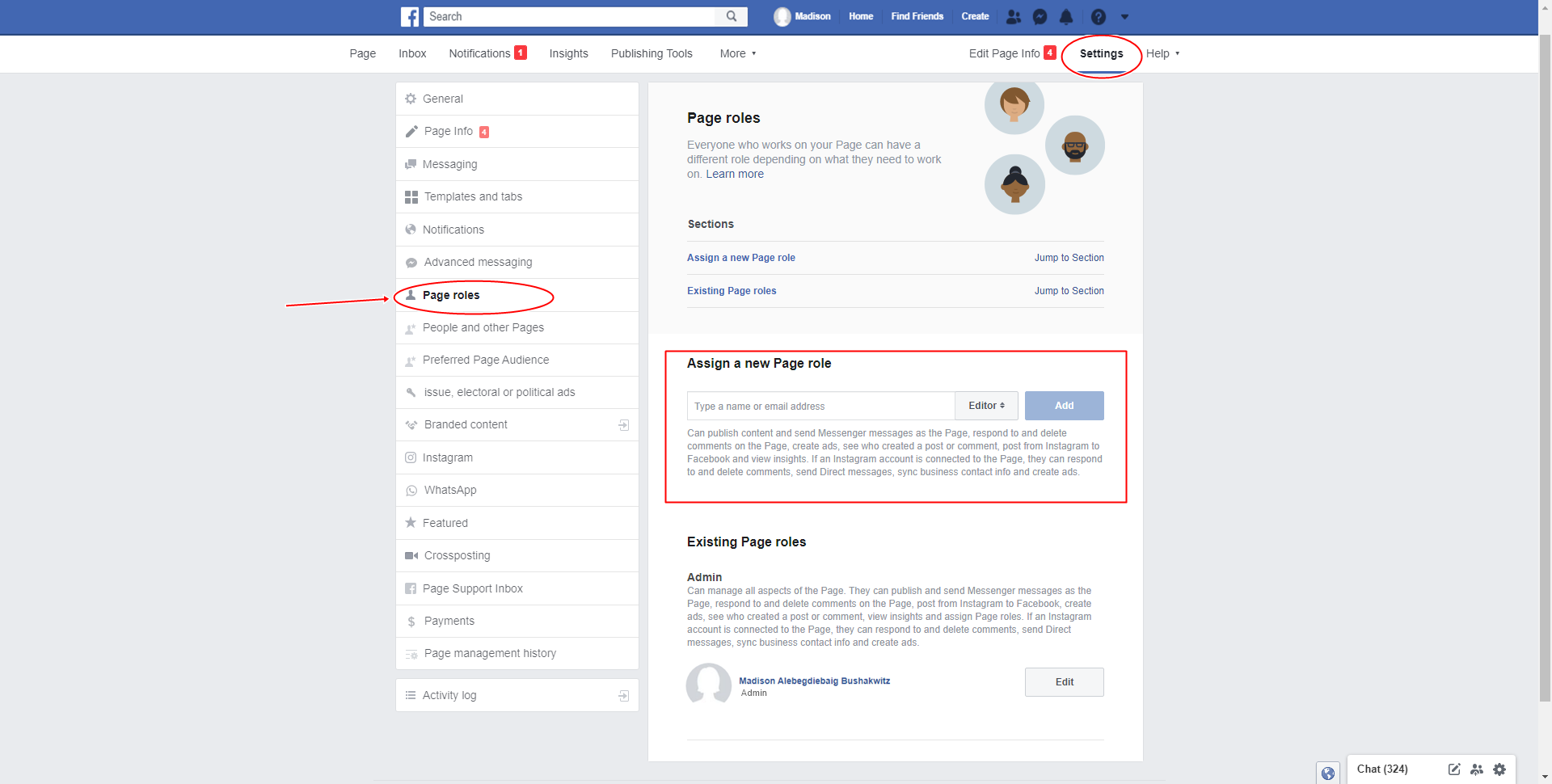Open Publishing Tools

point(652,53)
